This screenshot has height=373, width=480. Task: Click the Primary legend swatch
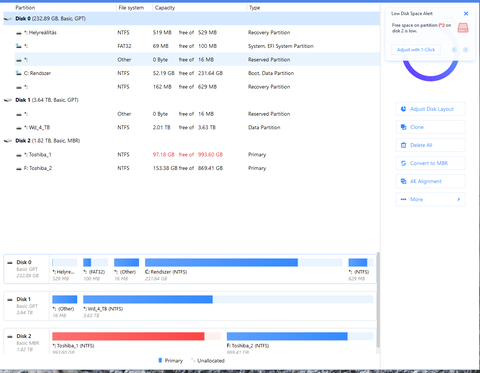click(160, 360)
